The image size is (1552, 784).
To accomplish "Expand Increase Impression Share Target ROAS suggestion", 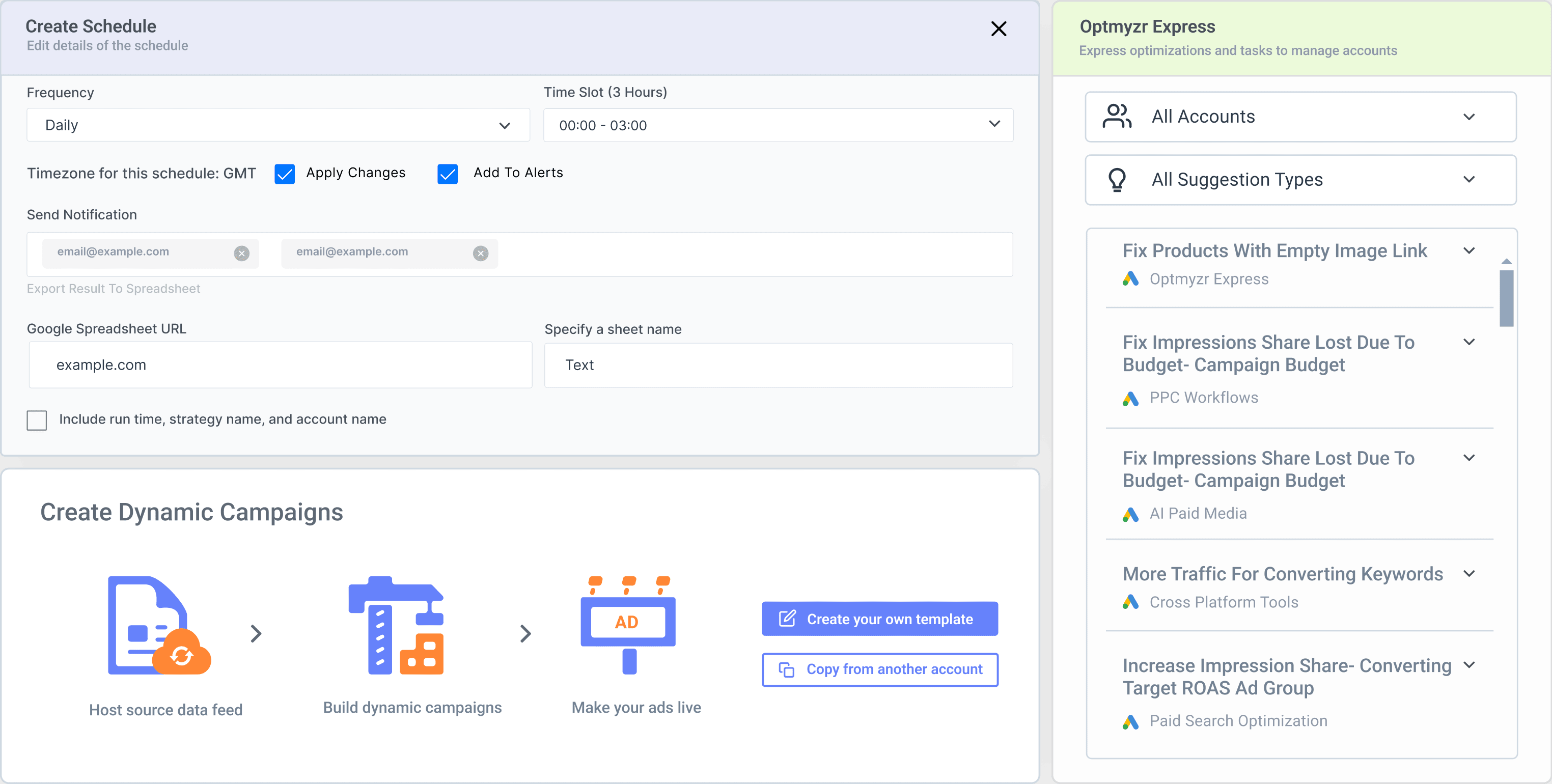I will [1469, 665].
